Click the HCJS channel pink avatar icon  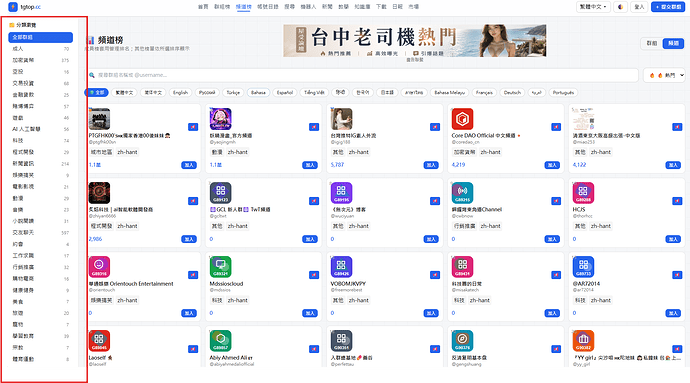(x=583, y=193)
